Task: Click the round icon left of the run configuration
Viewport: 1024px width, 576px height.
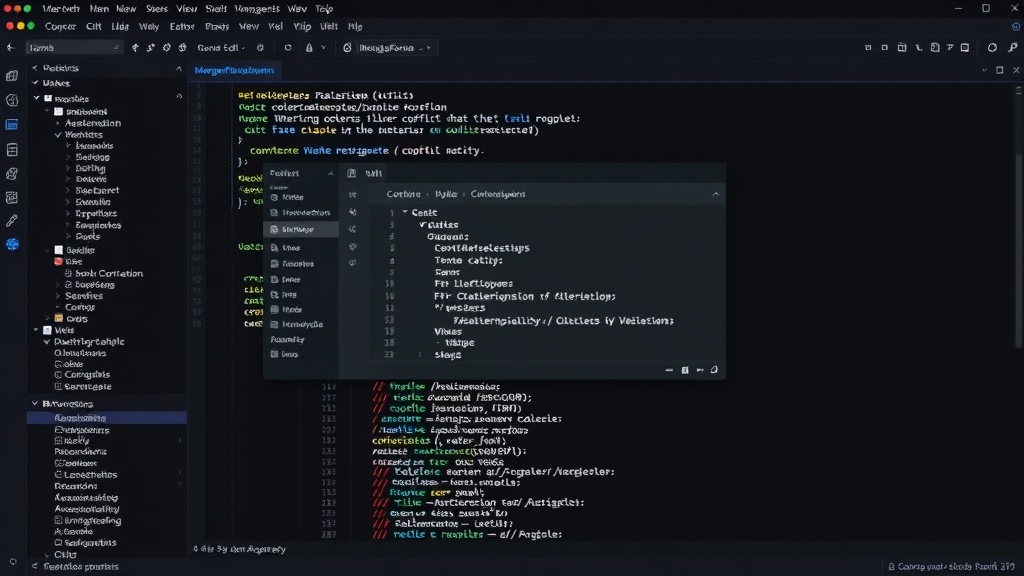Action: (x=347, y=48)
